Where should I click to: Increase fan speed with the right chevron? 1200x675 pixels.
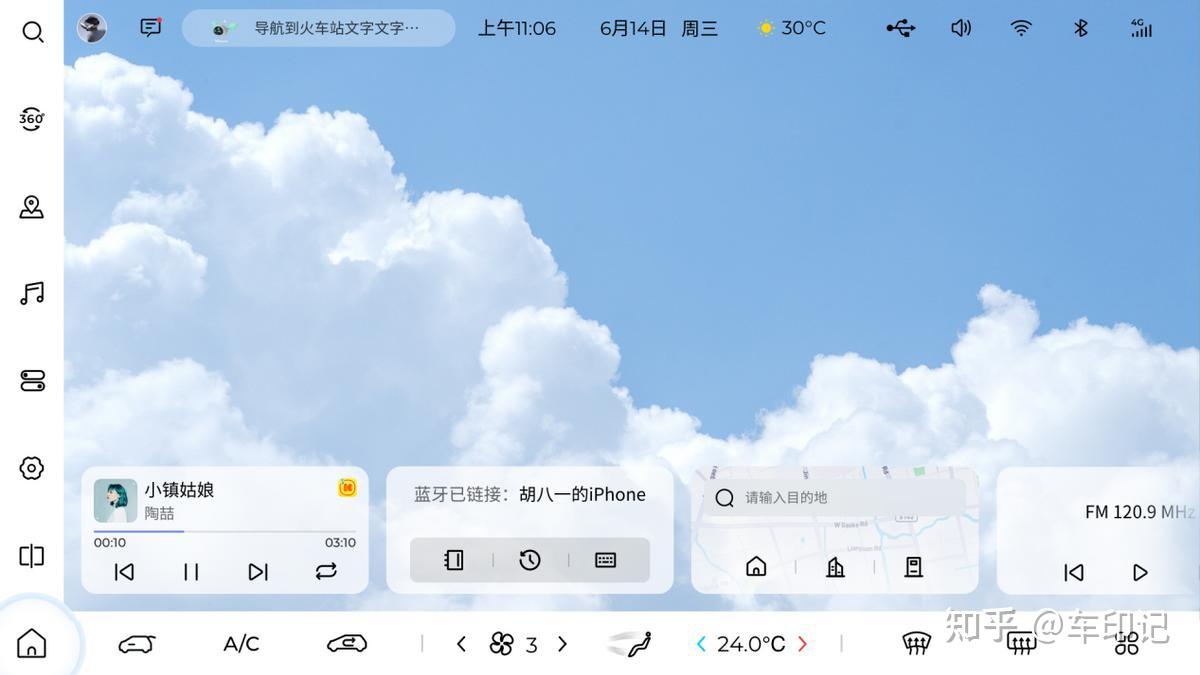pyautogui.click(x=562, y=645)
